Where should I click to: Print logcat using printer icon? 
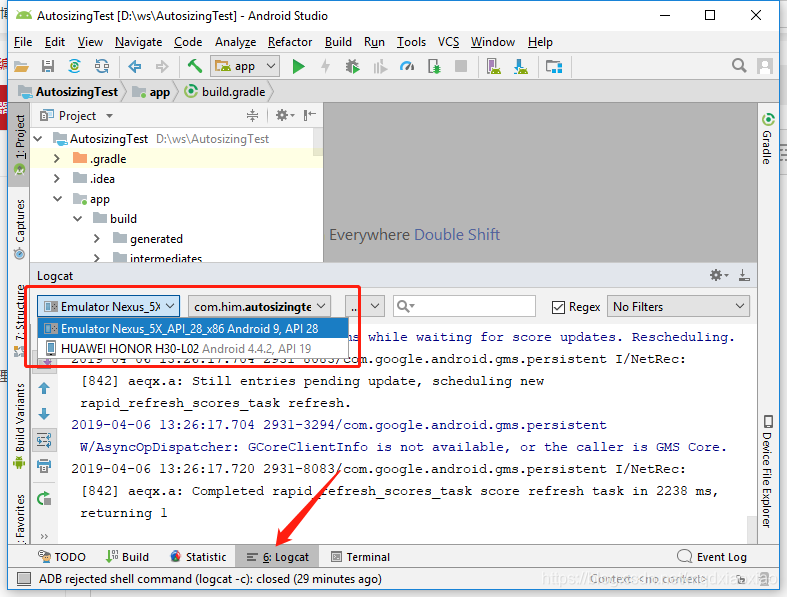coord(44,466)
